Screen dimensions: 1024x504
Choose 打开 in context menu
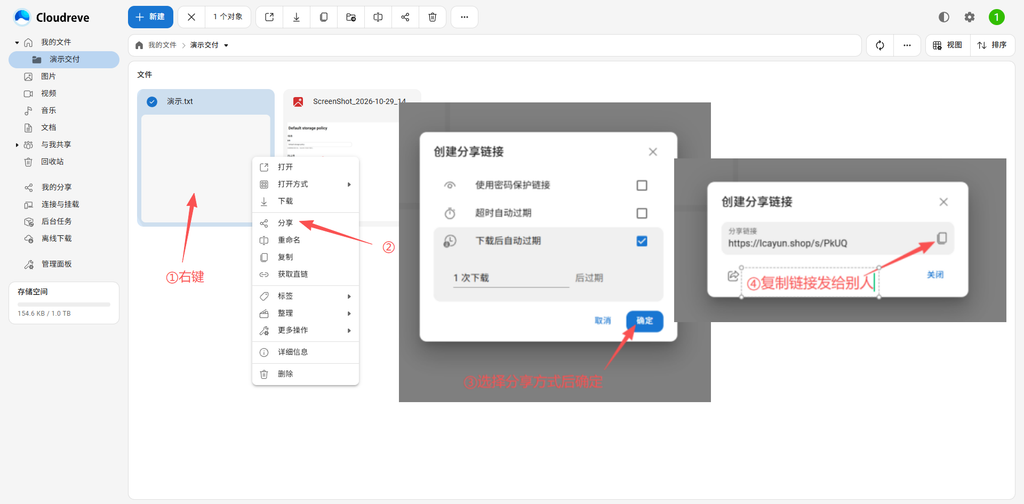(x=306, y=167)
